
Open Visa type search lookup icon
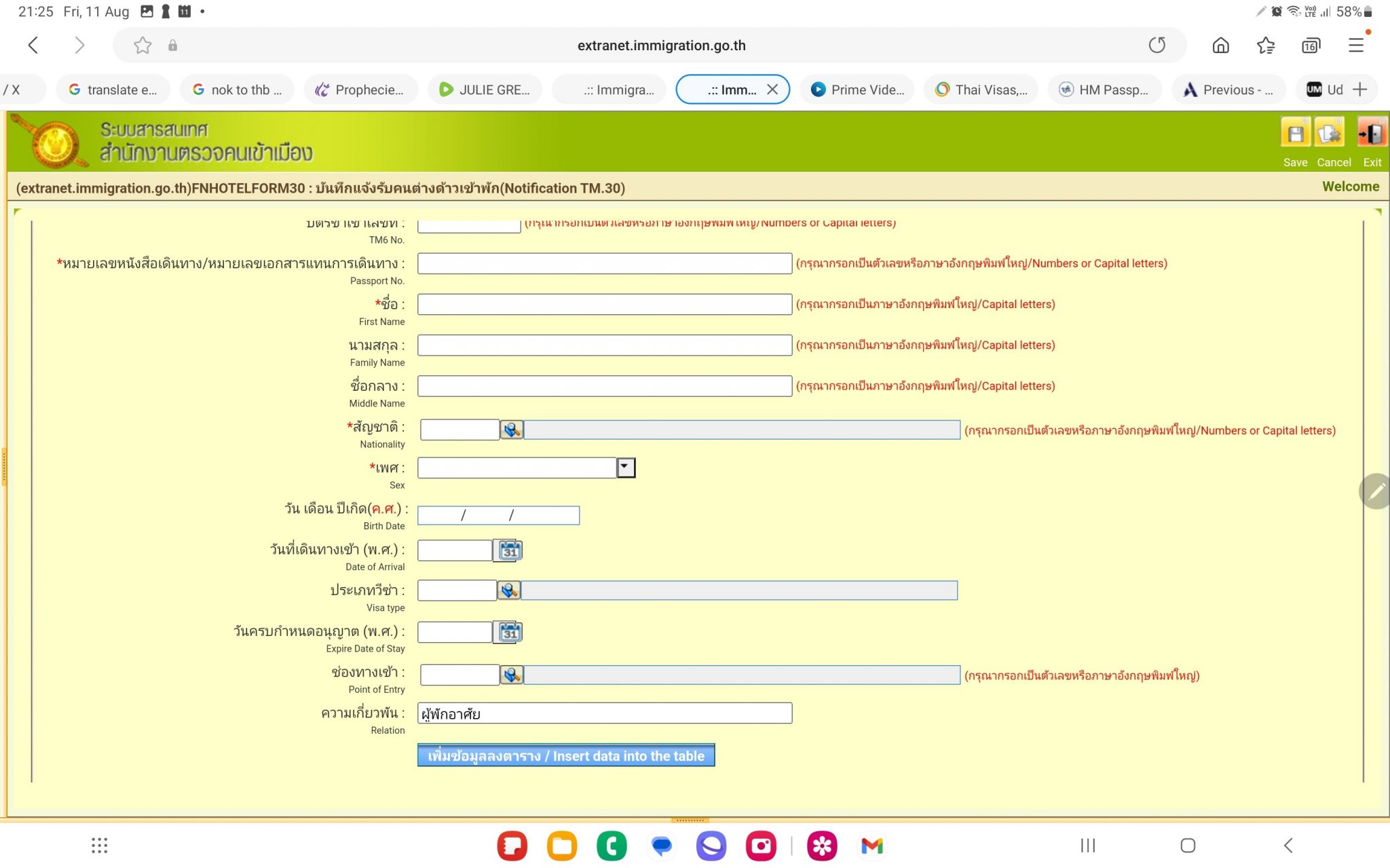point(509,590)
